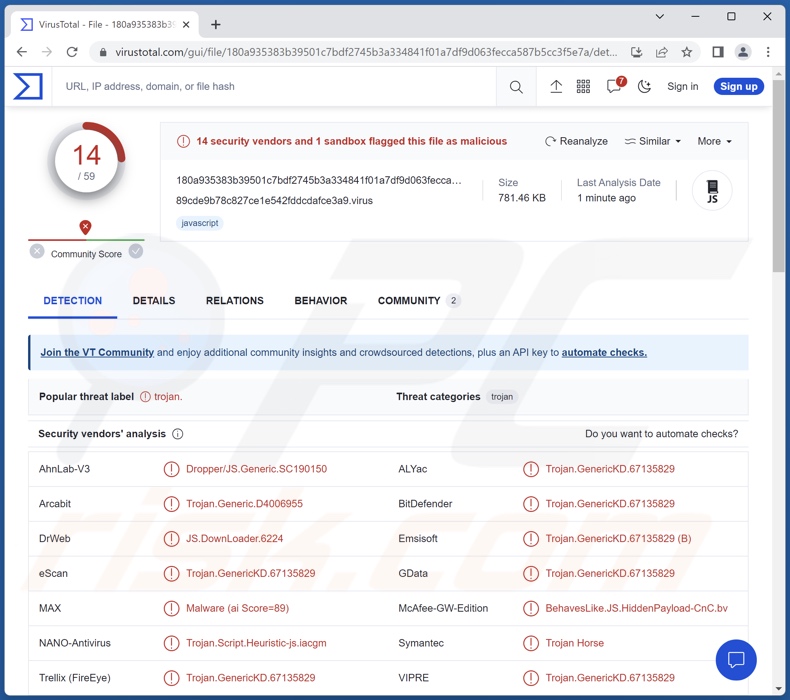Click Reanalyze
This screenshot has width=790, height=700.
[576, 141]
